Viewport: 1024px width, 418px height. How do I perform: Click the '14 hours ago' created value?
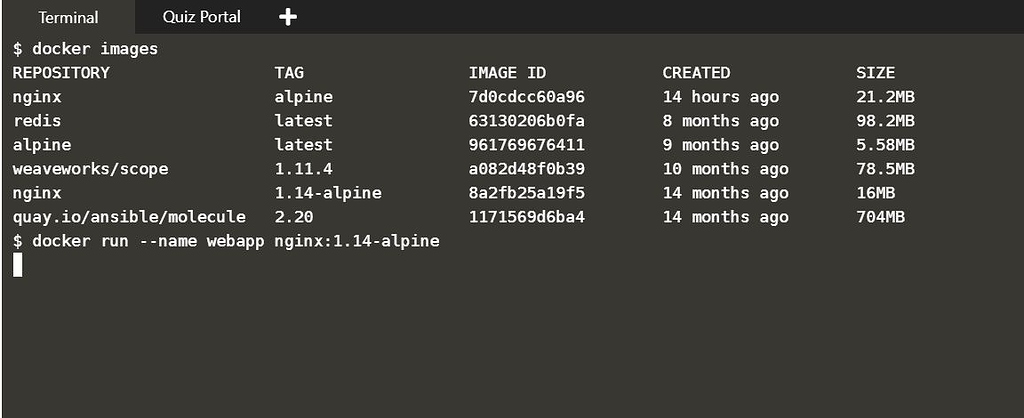click(720, 96)
